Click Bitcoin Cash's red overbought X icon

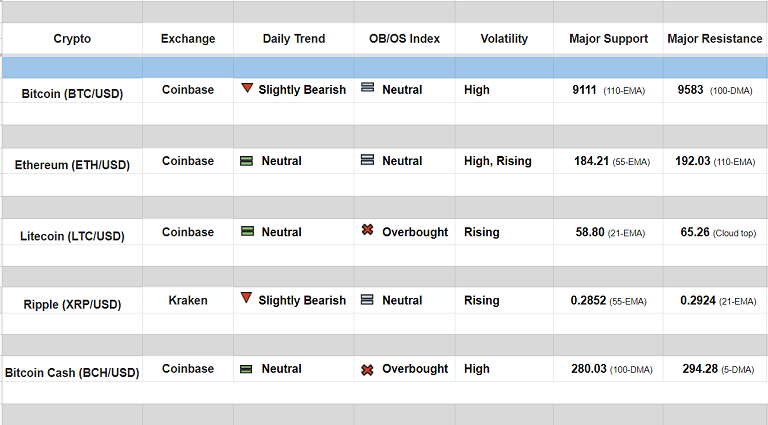tap(367, 369)
